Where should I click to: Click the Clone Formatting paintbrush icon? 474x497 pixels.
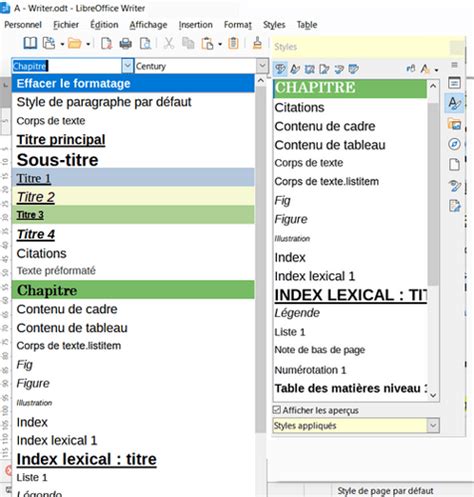coord(257,43)
